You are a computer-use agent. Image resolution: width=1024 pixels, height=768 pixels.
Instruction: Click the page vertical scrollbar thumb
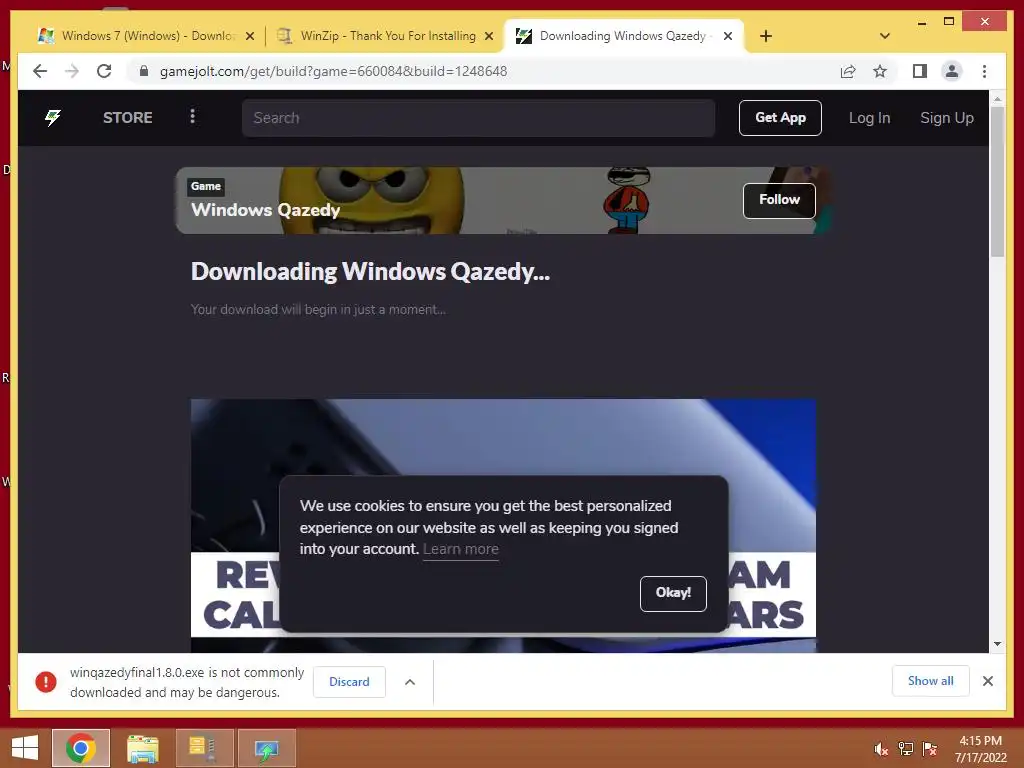click(x=997, y=182)
